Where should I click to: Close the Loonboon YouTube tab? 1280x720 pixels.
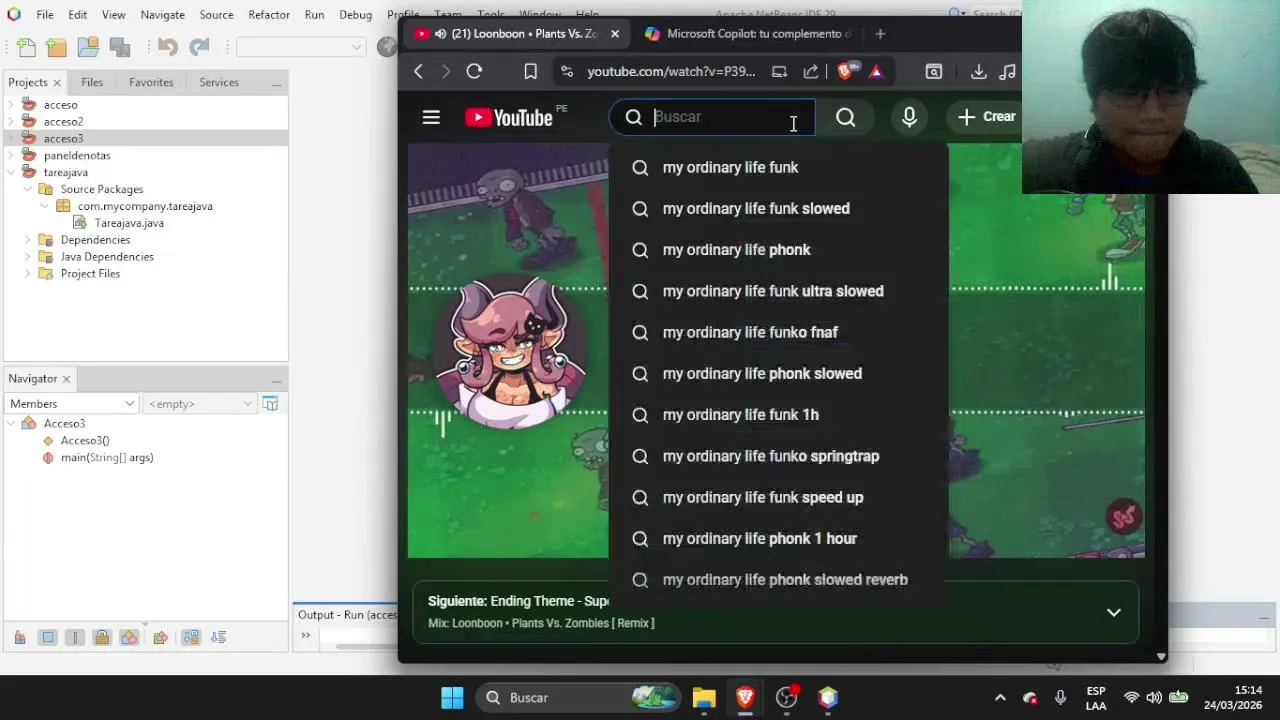coord(615,34)
